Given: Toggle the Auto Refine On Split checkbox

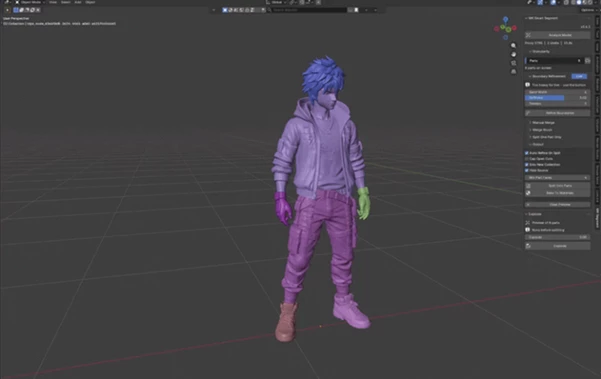Looking at the screenshot, I should [527, 153].
